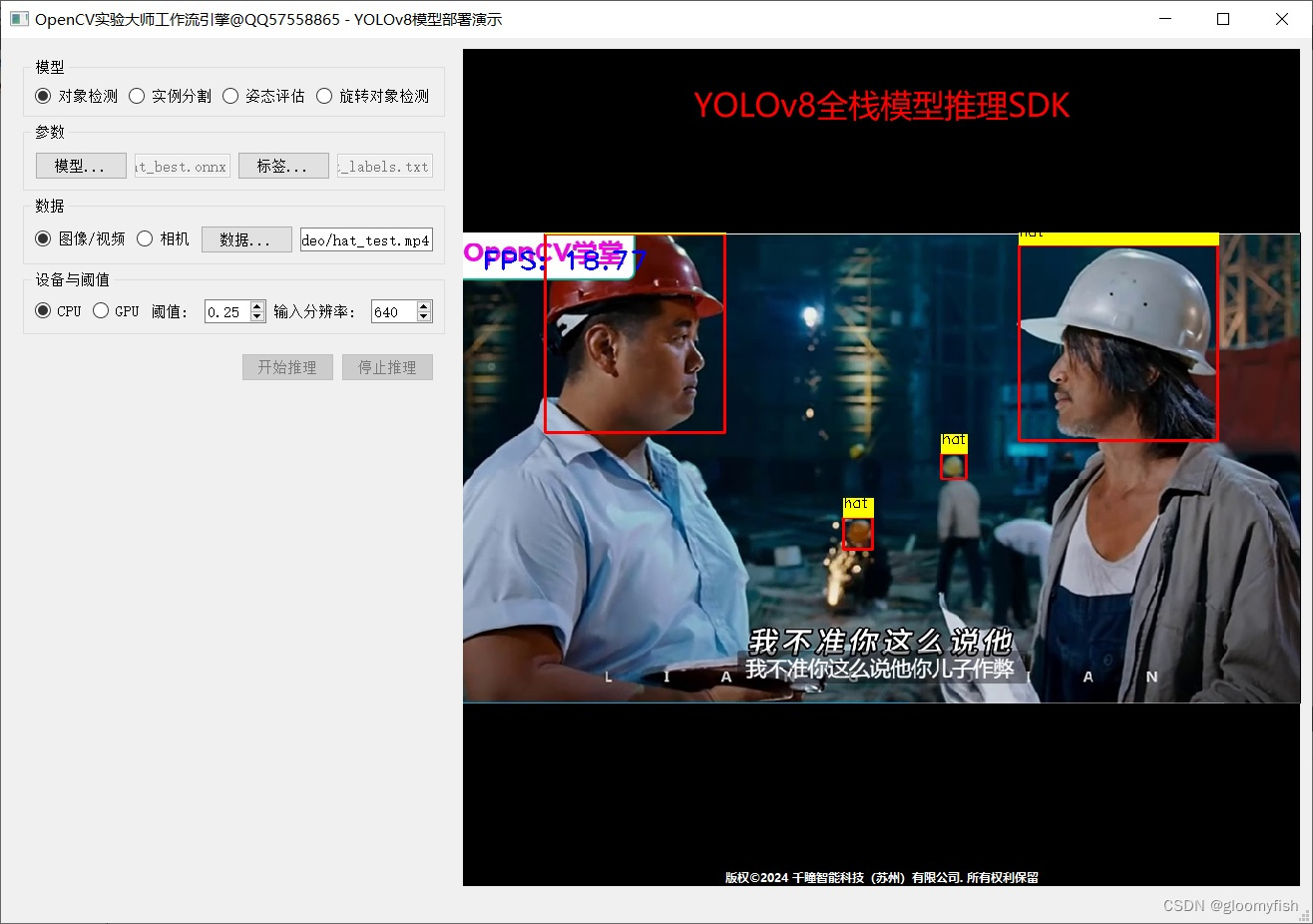Click the threshold value field showing 0.25
Image resolution: width=1313 pixels, height=924 pixels.
click(x=227, y=311)
